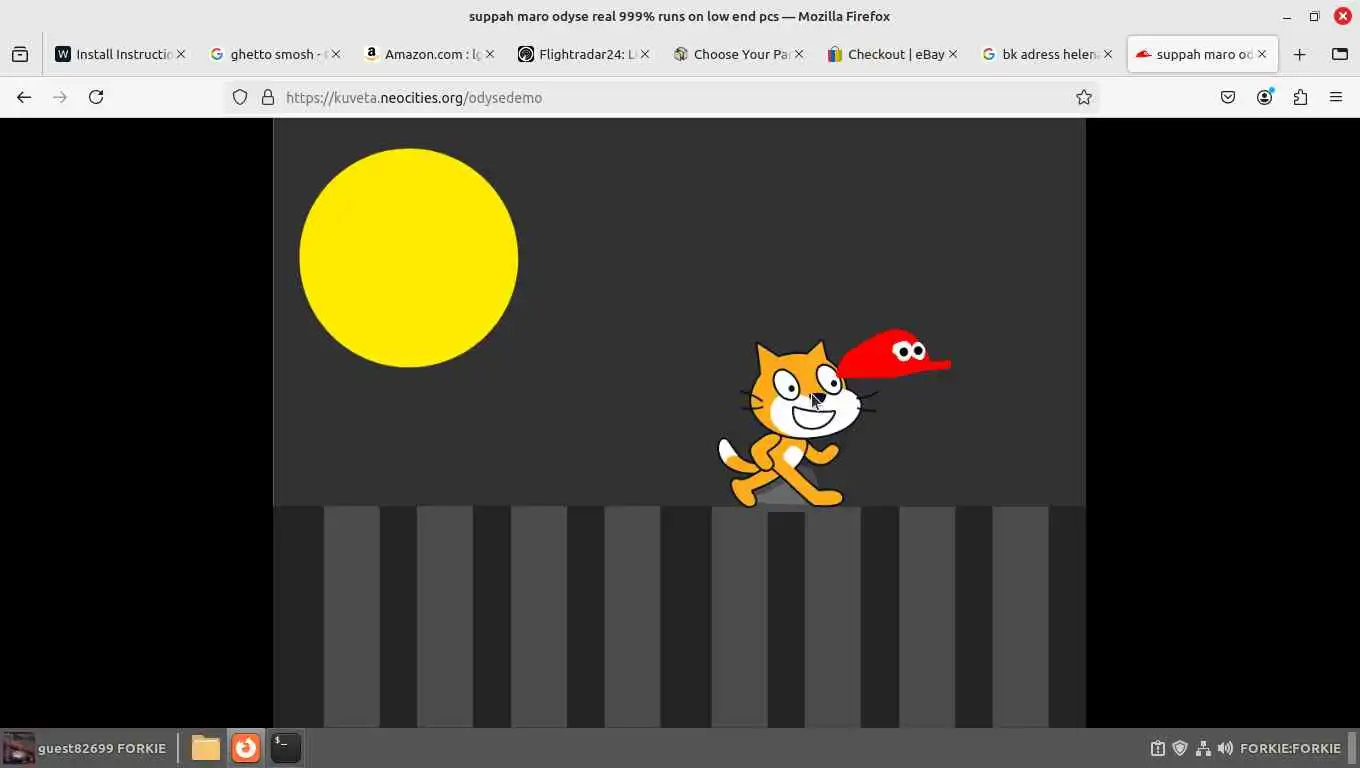Switch to Install Instructions tab
Viewport: 1360px width, 768px height.
(x=120, y=54)
